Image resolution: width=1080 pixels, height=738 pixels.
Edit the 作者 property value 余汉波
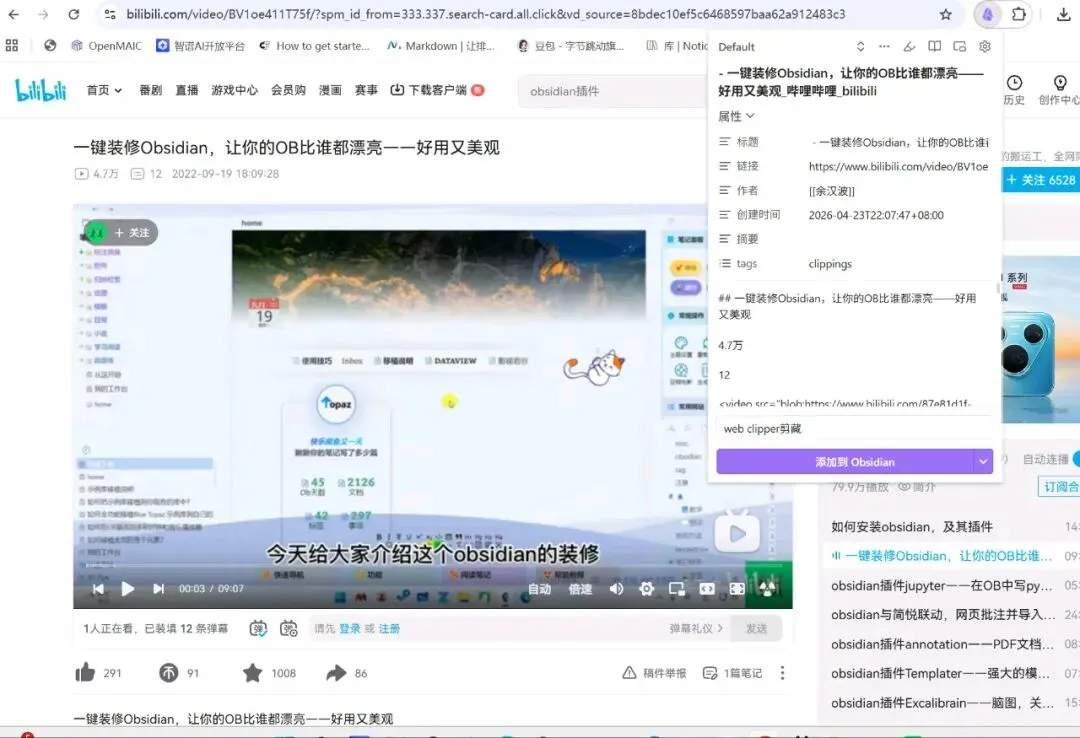pyautogui.click(x=831, y=191)
